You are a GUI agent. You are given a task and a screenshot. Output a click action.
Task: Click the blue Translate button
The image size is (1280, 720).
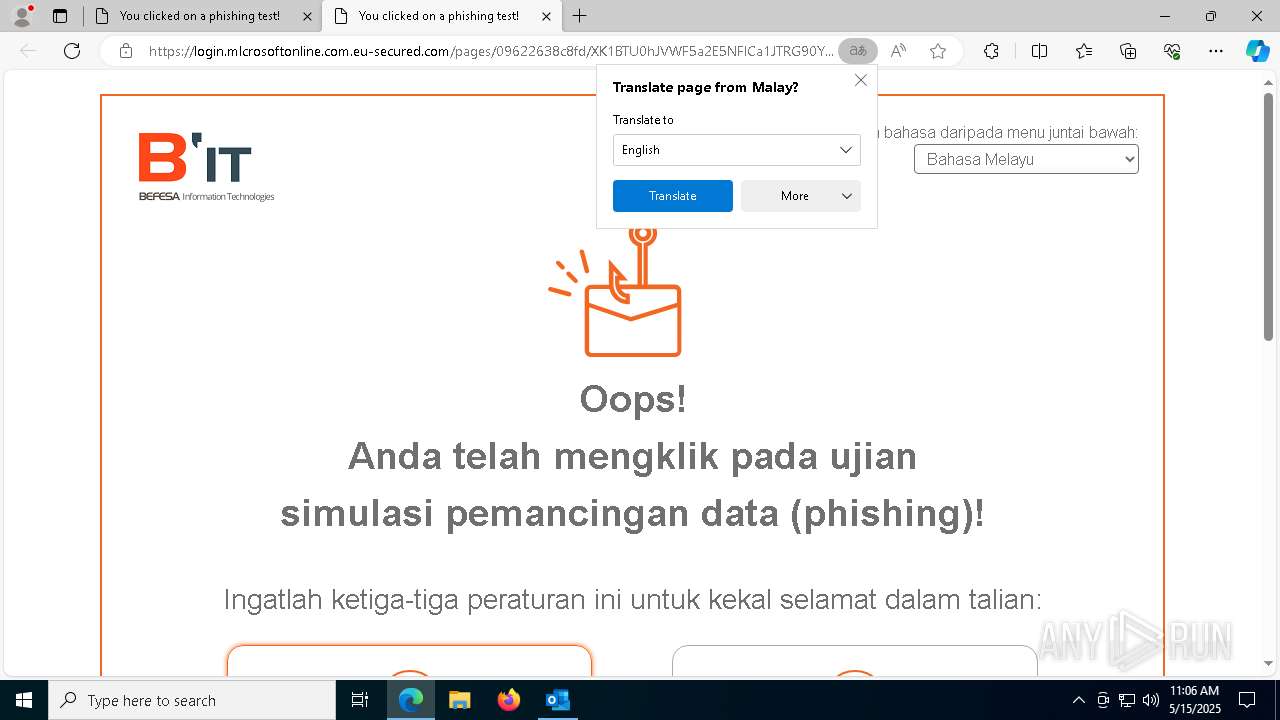pos(672,196)
